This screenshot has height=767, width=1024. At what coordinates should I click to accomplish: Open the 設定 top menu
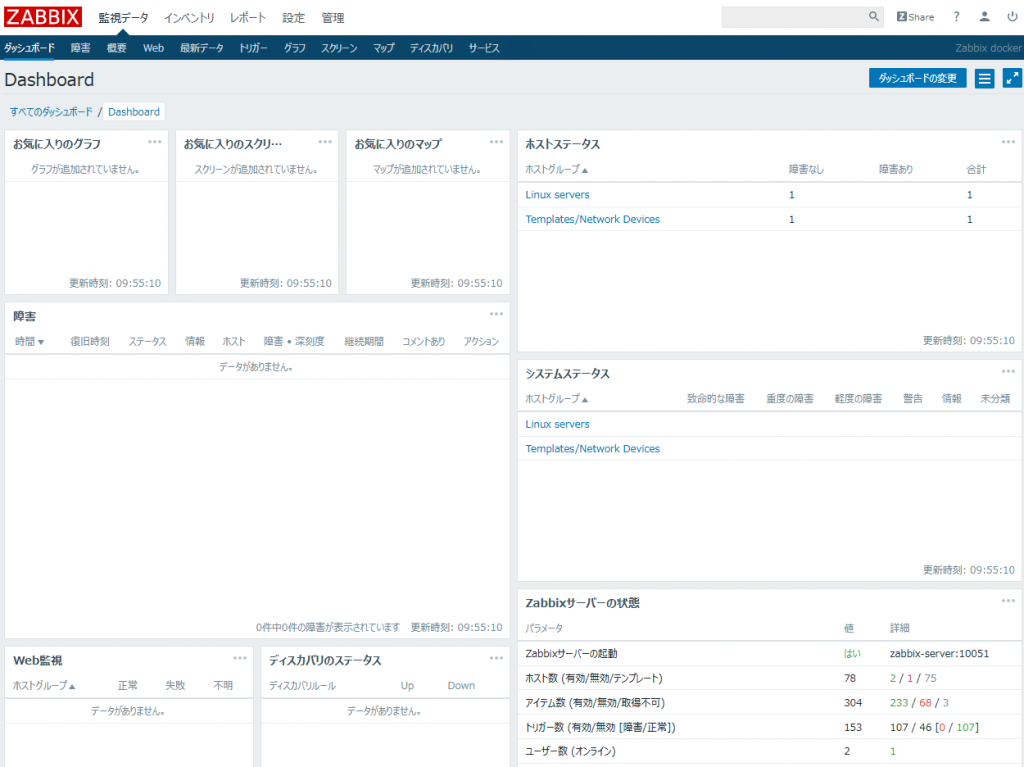point(294,18)
